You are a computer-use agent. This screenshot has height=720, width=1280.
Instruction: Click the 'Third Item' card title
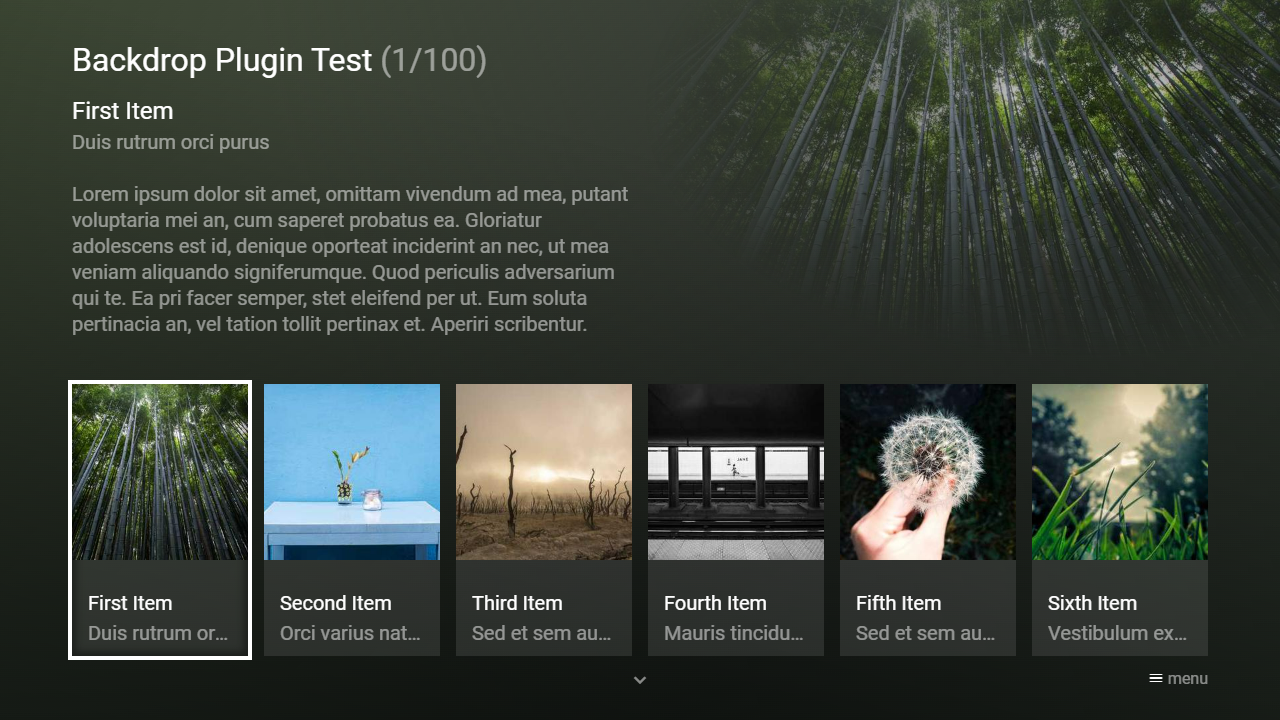pos(517,603)
